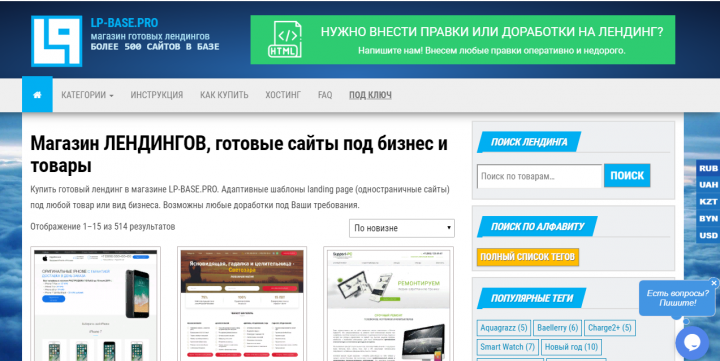
Task: Switch currency to RUB
Action: coord(708,168)
